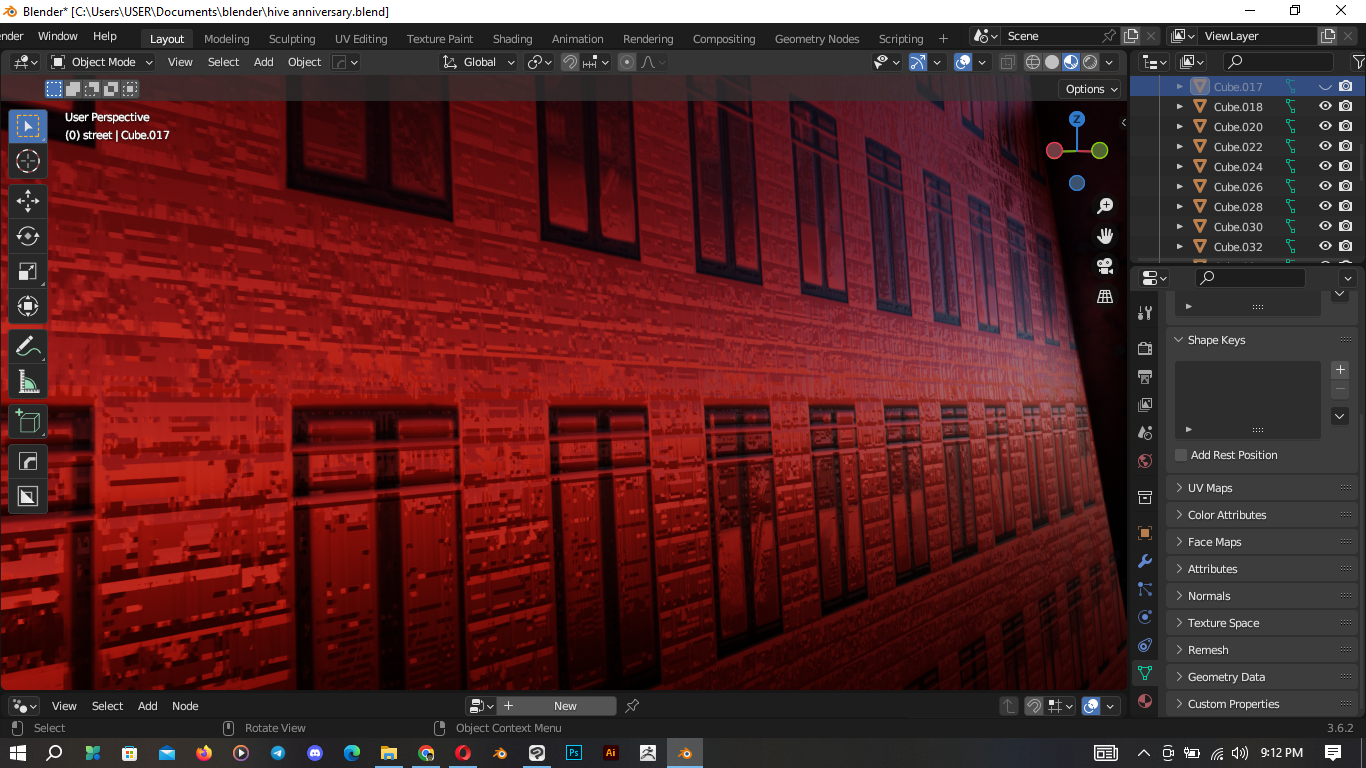
Task: Hide Cube.018 with its eye icon
Action: point(1325,107)
